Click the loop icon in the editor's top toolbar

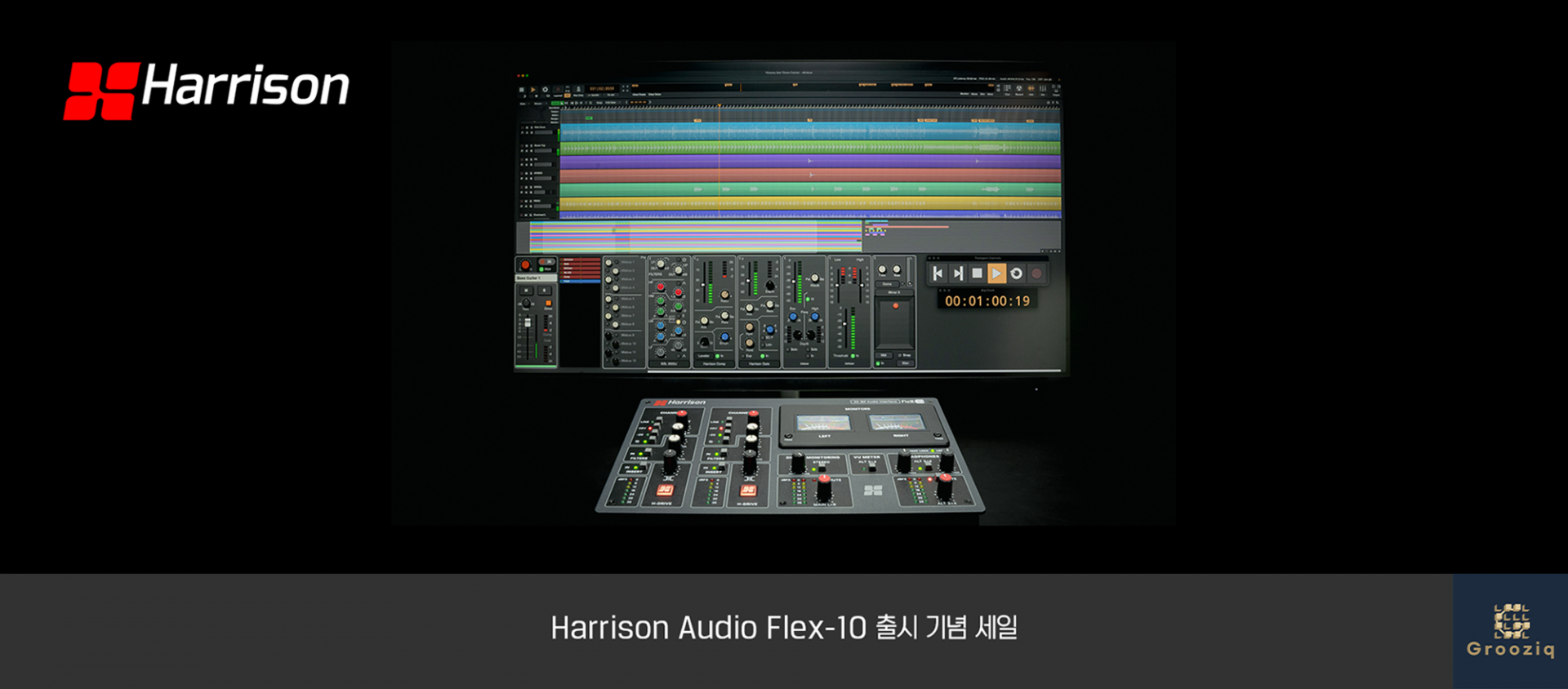[x=545, y=90]
